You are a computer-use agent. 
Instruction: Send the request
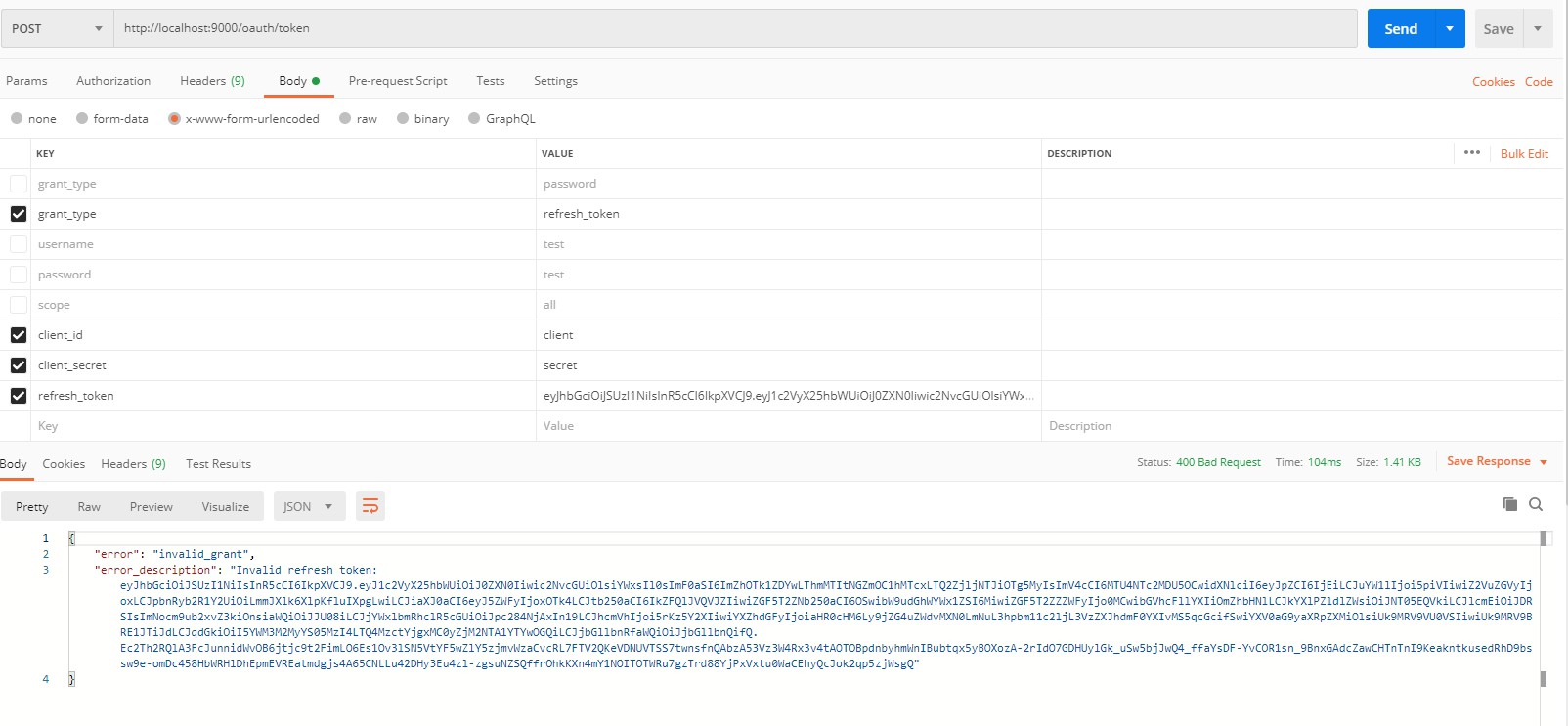click(x=1400, y=28)
